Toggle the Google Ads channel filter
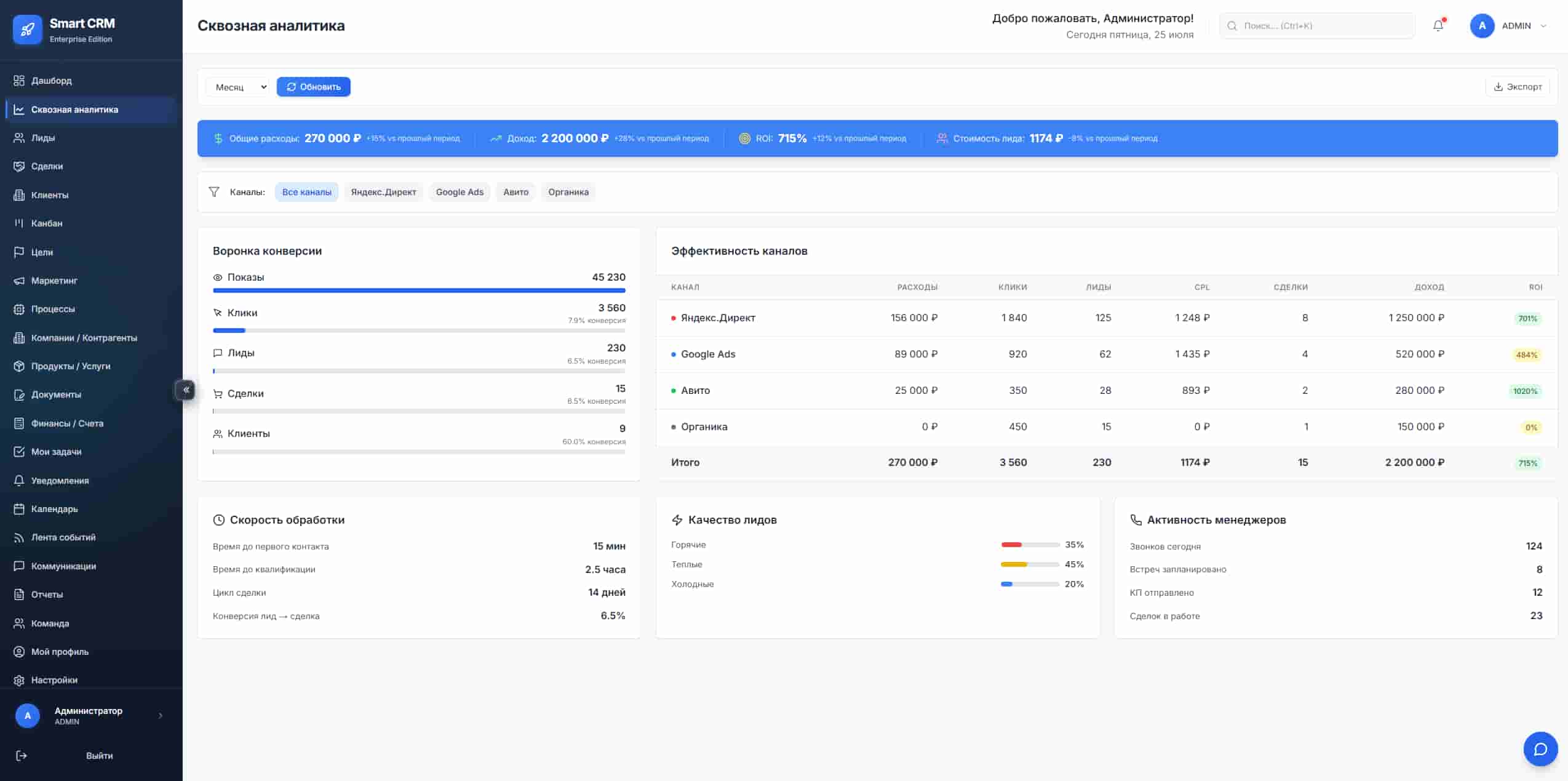Viewport: 1568px width, 781px height. coord(460,192)
